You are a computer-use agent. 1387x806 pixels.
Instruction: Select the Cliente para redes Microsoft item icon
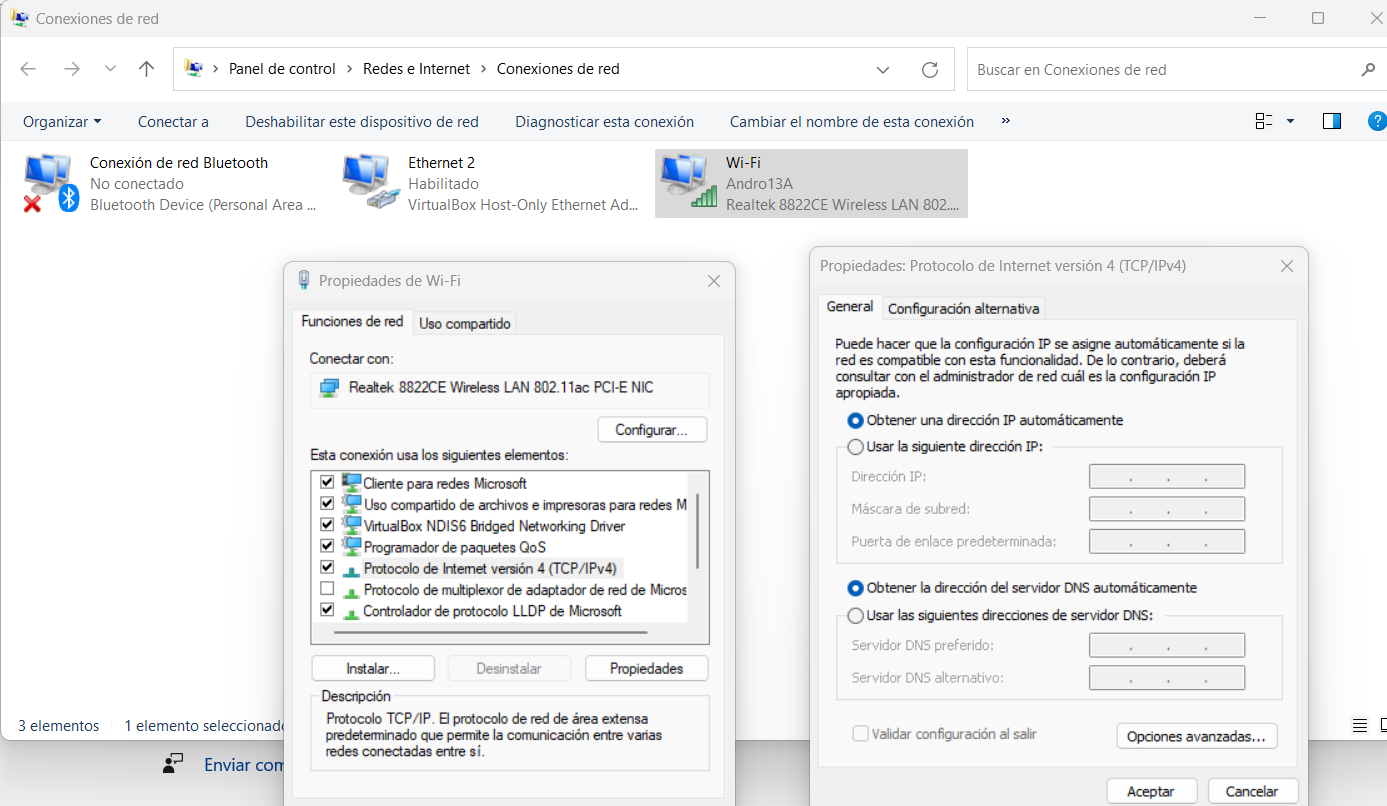tap(351, 482)
